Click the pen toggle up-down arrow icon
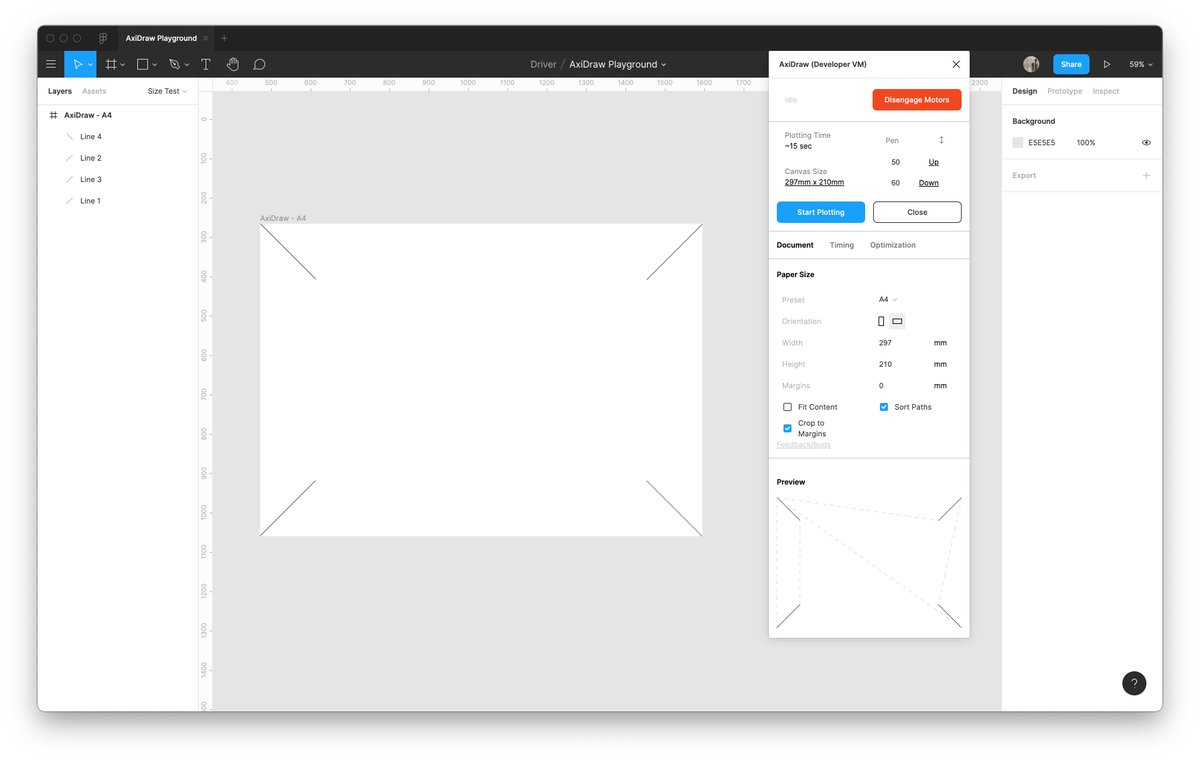 [x=941, y=140]
